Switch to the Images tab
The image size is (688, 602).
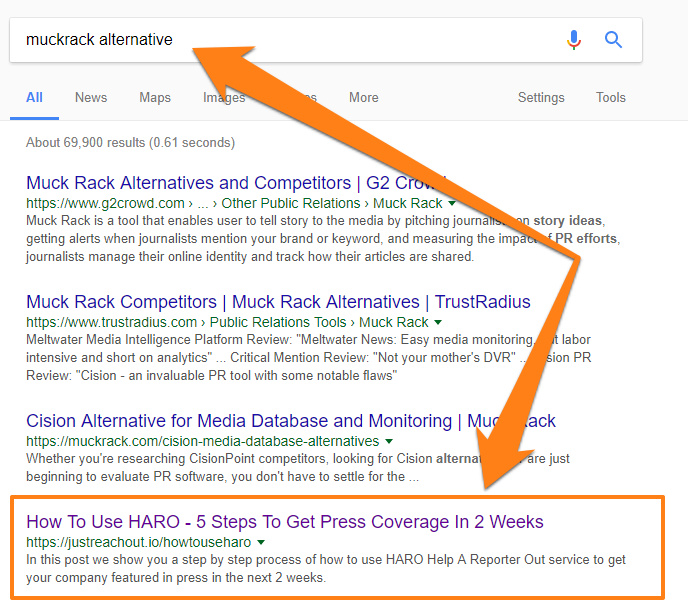[223, 97]
